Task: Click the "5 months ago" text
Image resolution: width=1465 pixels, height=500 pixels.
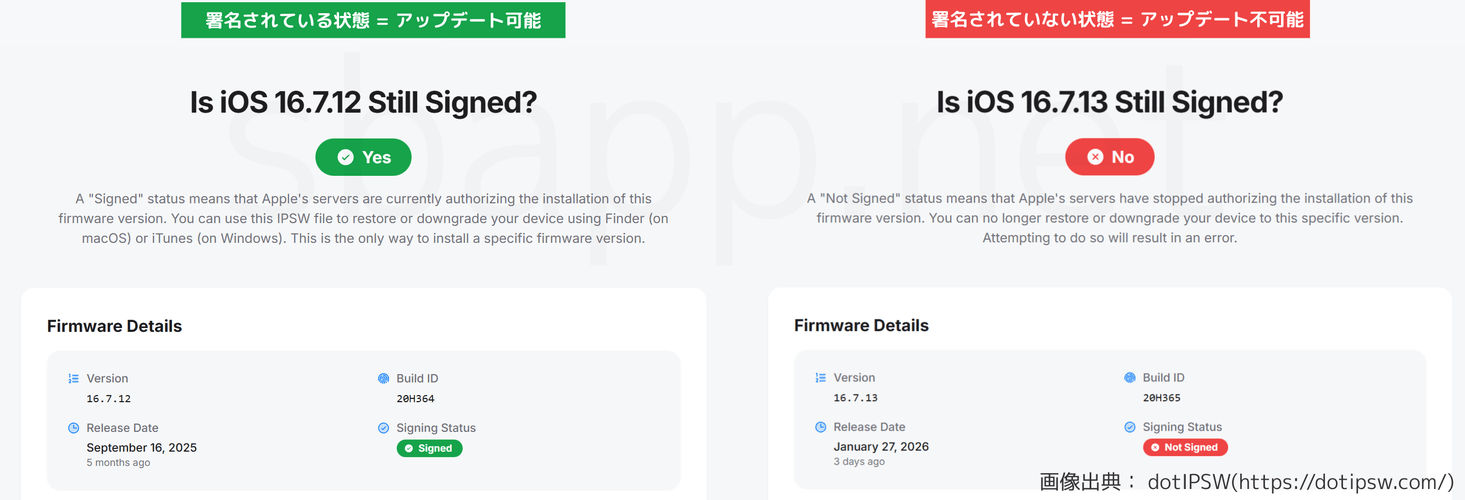Action: pyautogui.click(x=119, y=462)
